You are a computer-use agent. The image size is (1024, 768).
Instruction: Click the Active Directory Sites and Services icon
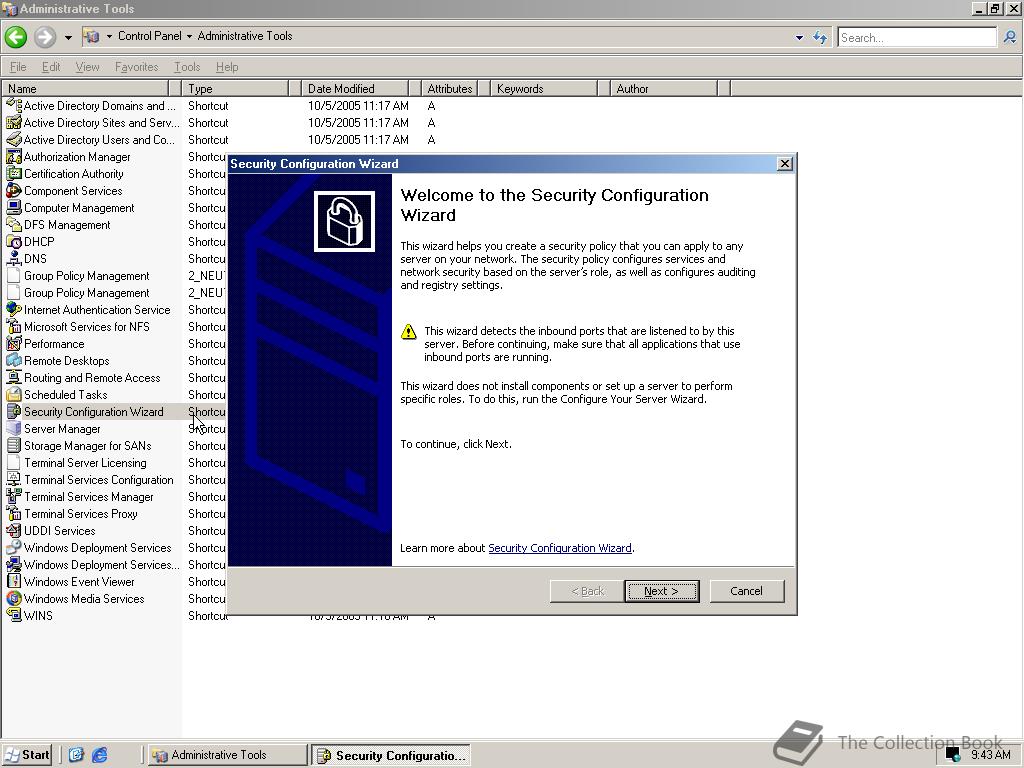coord(14,122)
